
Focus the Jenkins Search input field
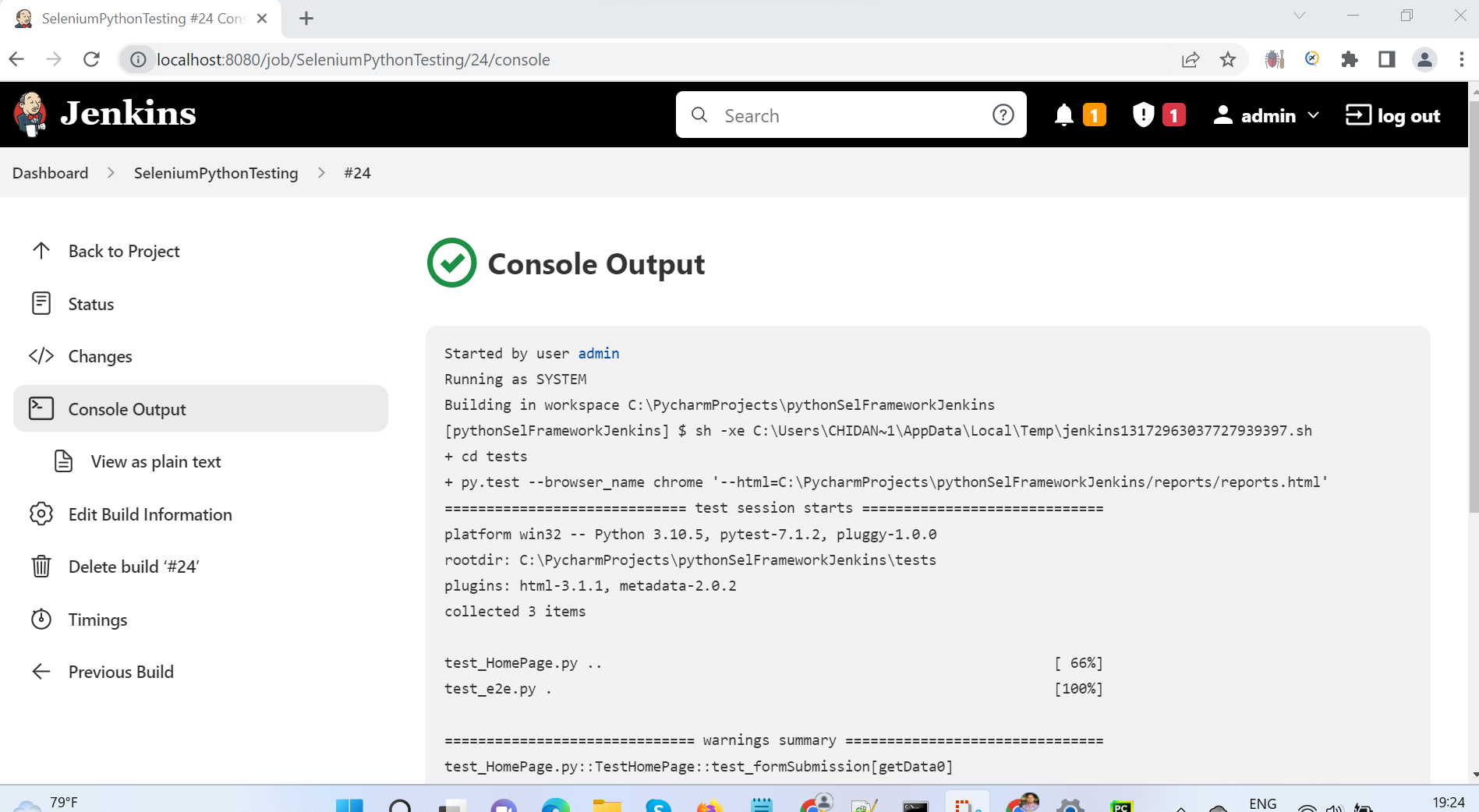[x=850, y=115]
